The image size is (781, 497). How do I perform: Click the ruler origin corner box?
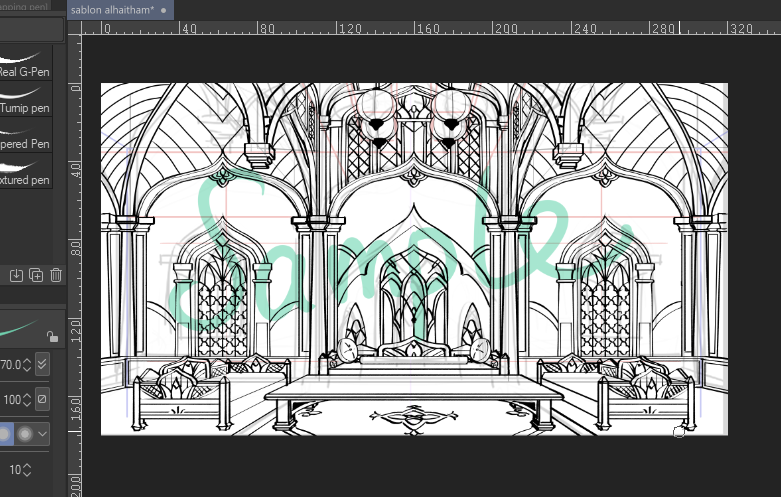[74, 28]
